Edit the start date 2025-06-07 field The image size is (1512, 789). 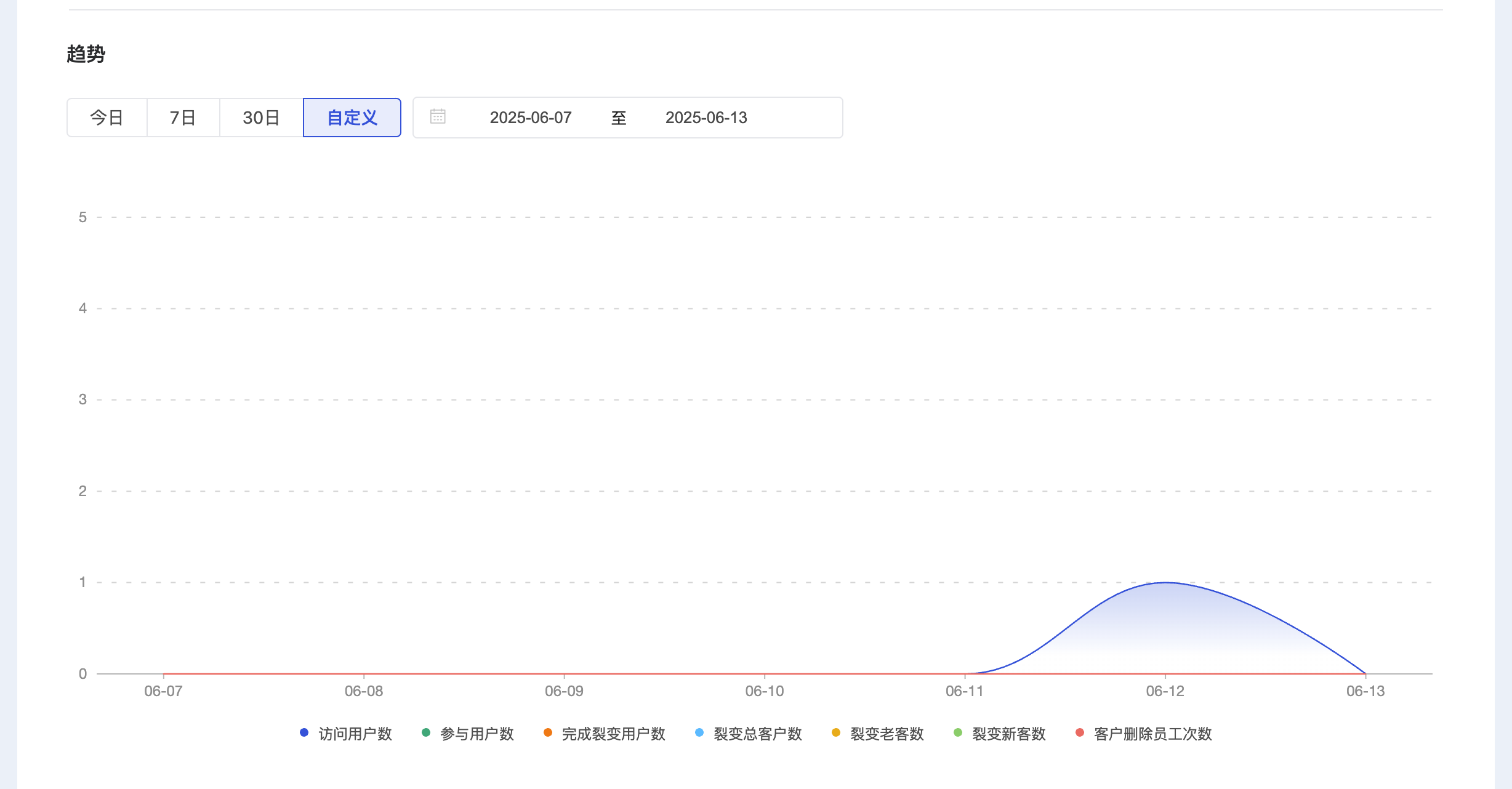click(x=531, y=118)
